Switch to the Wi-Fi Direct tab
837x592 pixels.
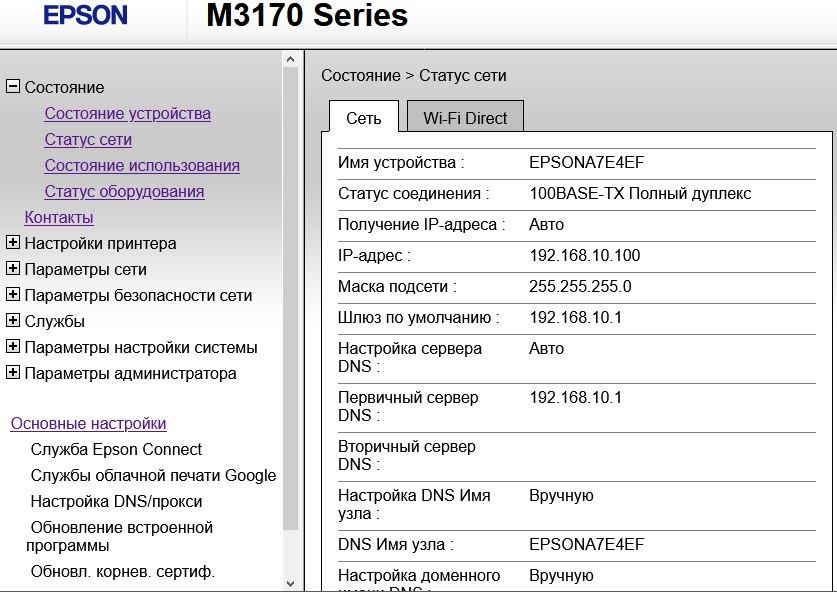point(465,118)
